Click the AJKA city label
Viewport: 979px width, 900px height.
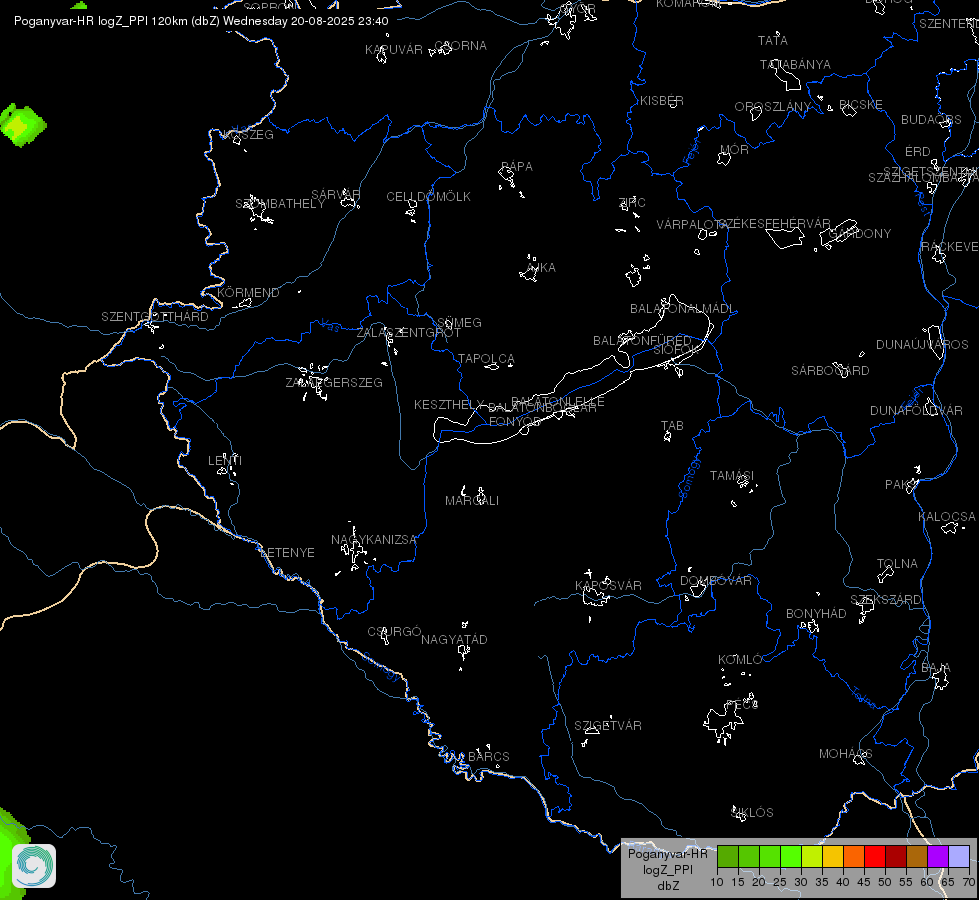(541, 267)
